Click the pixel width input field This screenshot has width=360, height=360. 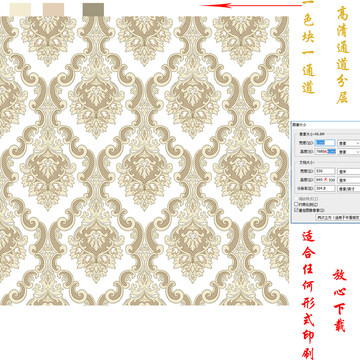coord(325,143)
